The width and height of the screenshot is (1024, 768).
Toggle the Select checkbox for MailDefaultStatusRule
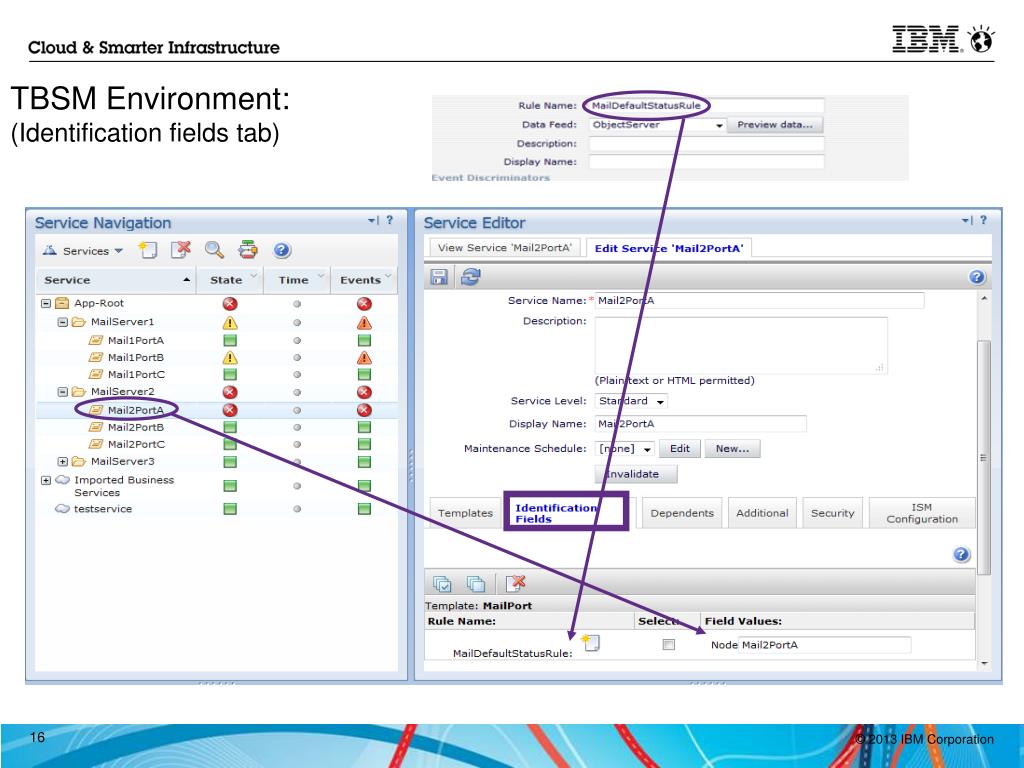pyautogui.click(x=668, y=645)
